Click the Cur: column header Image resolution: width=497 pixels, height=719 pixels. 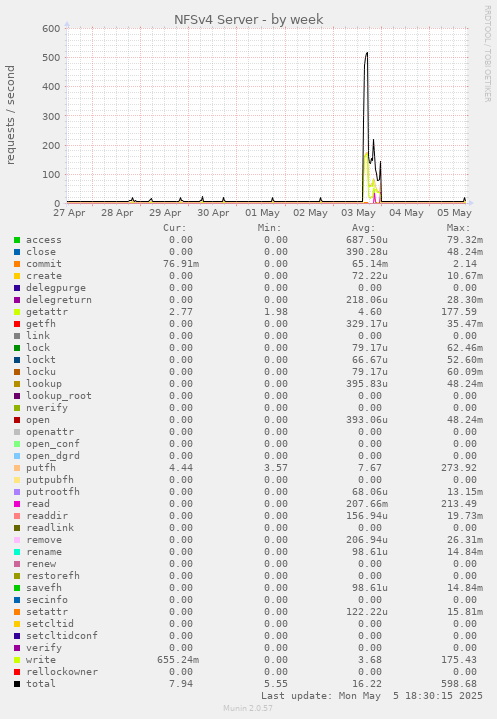[x=175, y=228]
